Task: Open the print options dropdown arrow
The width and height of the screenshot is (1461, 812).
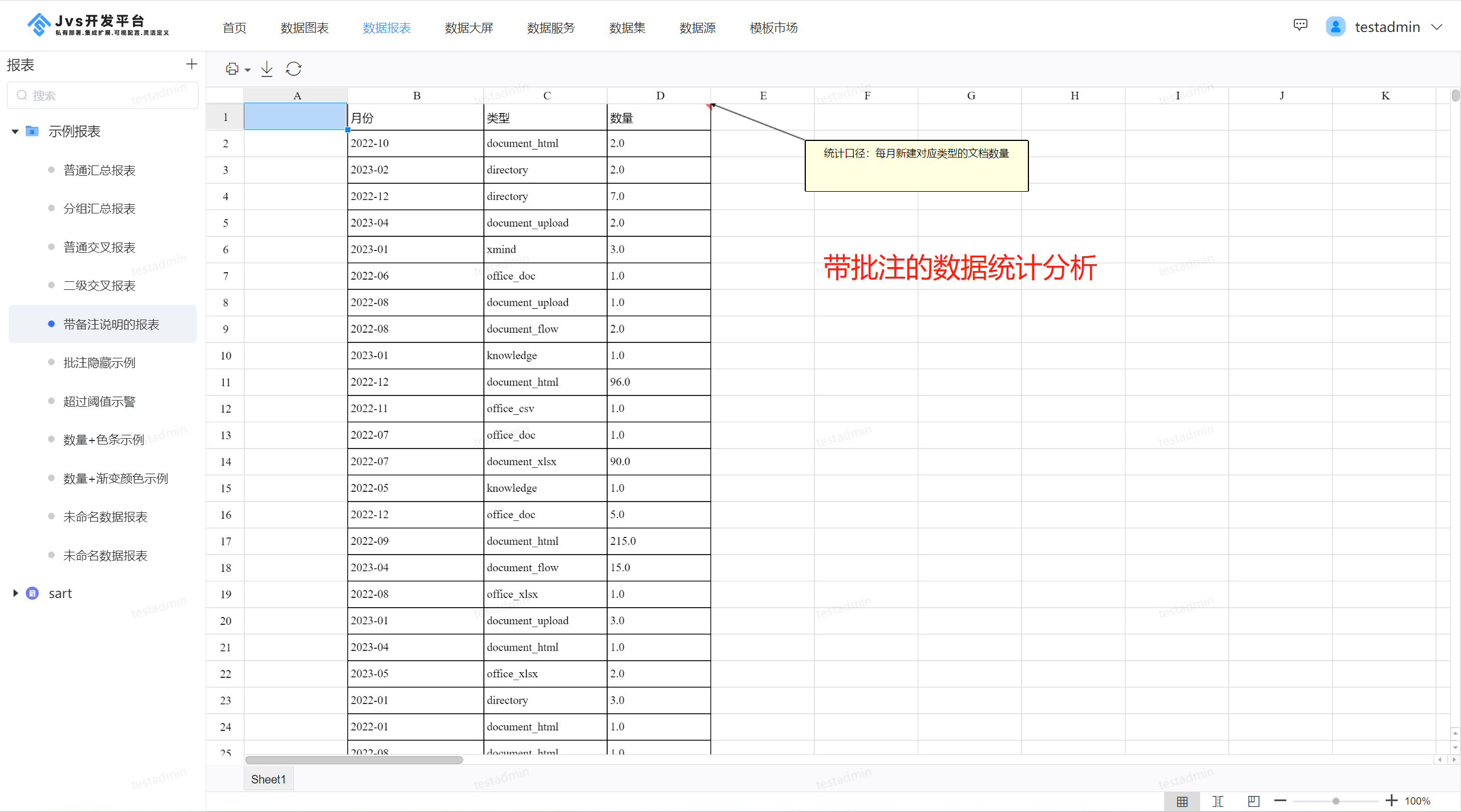Action: coord(248,70)
